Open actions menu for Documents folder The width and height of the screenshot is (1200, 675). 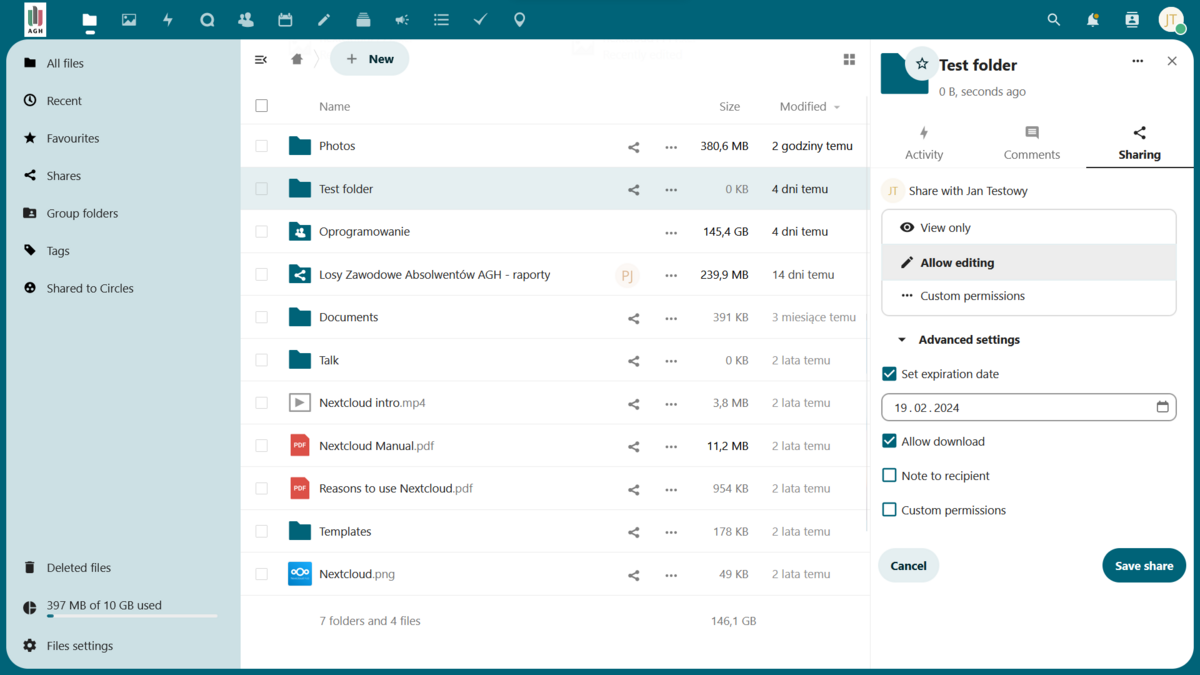point(671,318)
